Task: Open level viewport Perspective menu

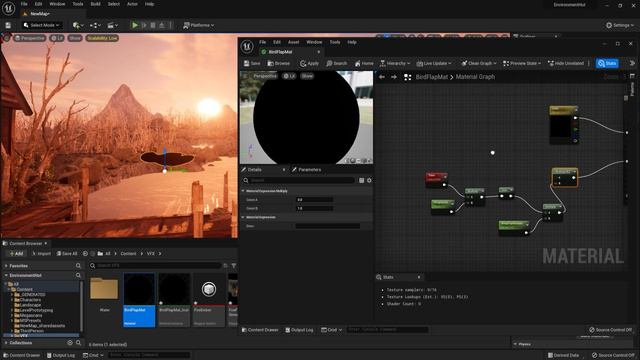Action: point(29,38)
